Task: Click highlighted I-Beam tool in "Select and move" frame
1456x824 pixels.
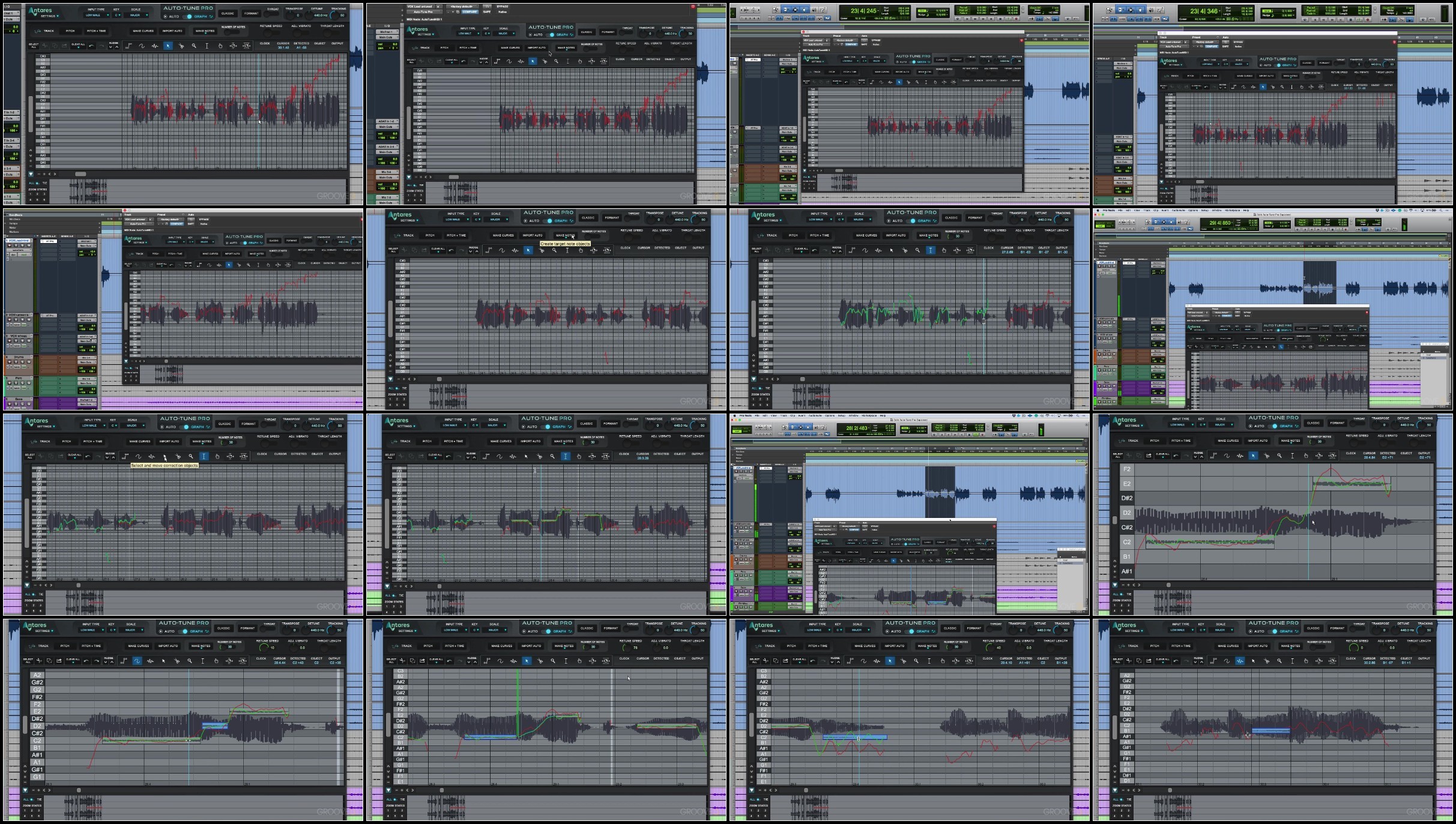Action: 204,456
